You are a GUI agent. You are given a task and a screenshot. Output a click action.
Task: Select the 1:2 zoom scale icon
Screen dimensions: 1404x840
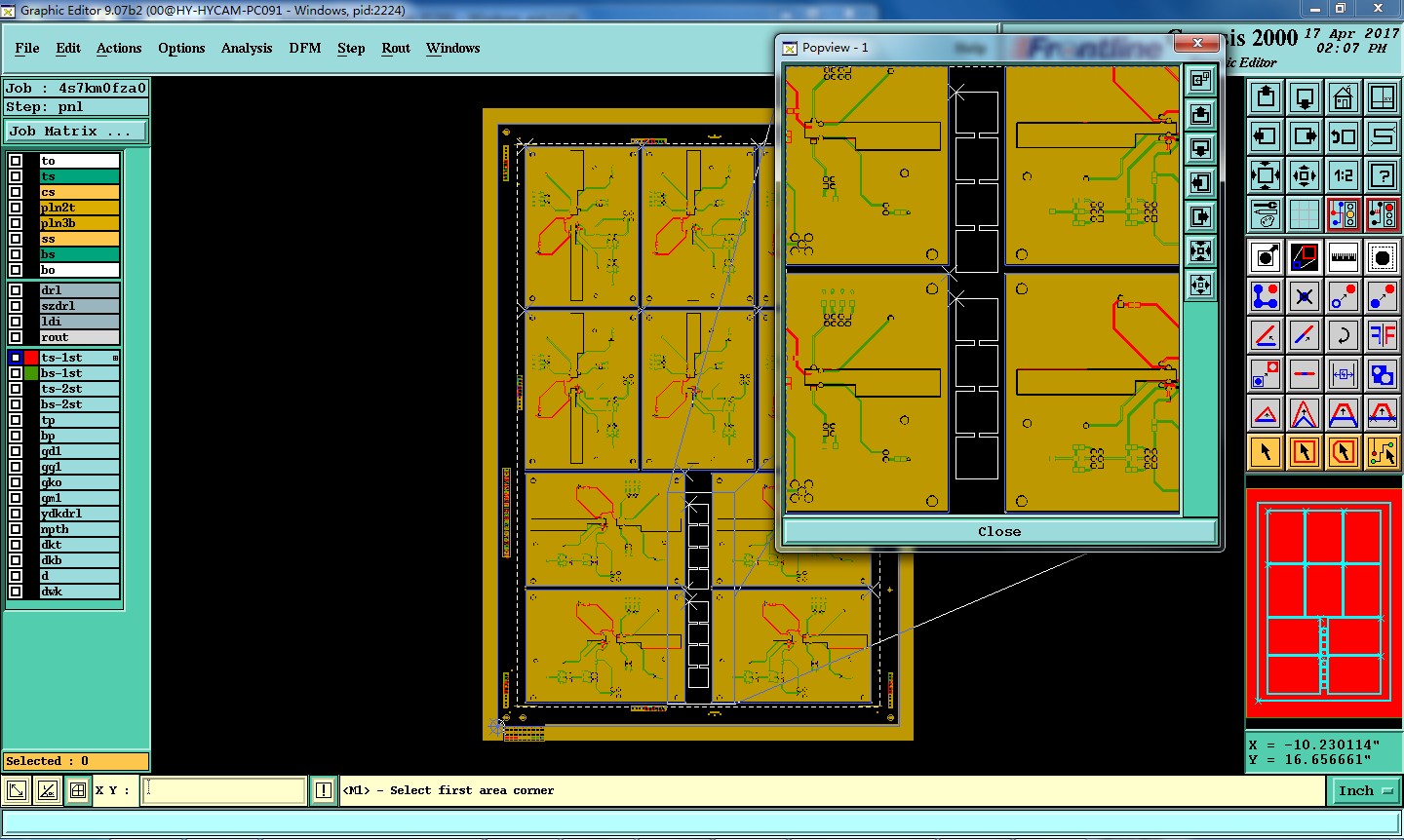point(1343,175)
